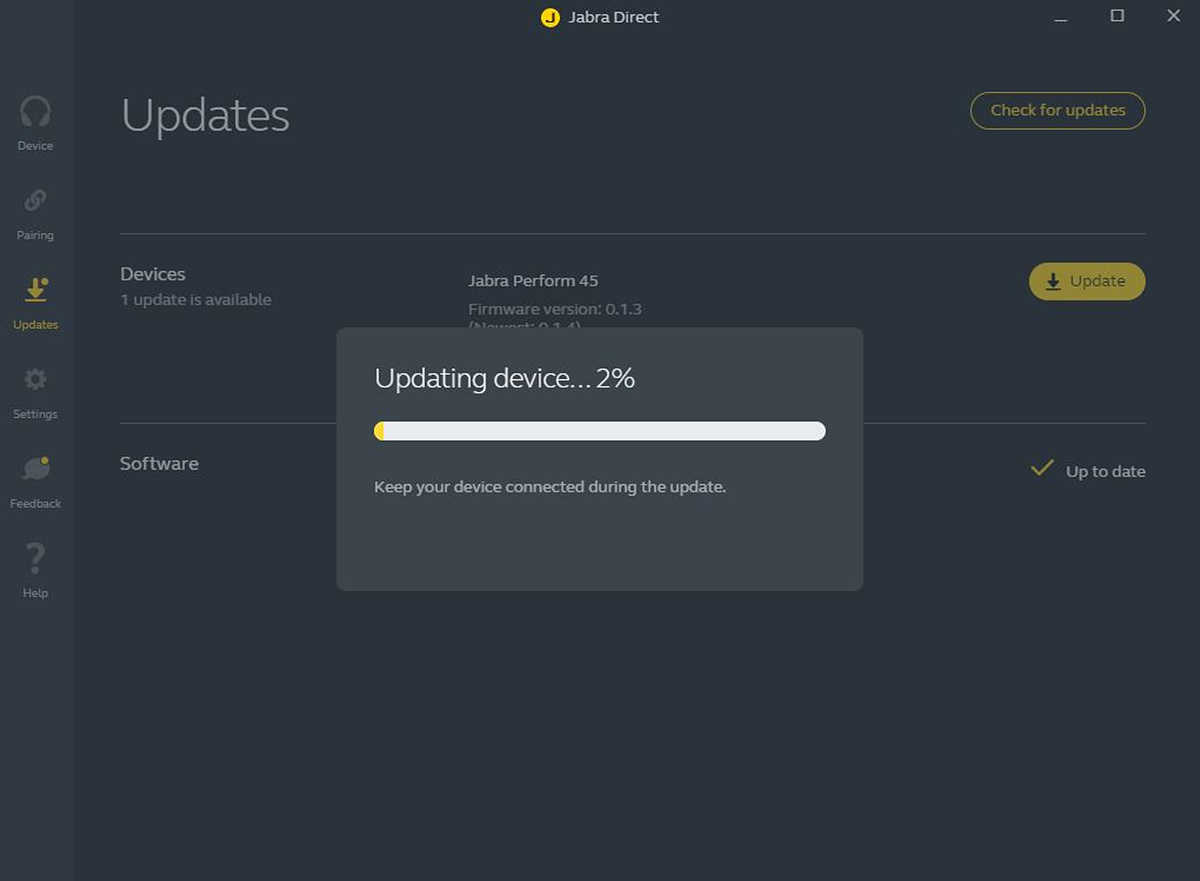1200x881 pixels.
Task: Click the Updates page heading
Action: pyautogui.click(x=205, y=116)
